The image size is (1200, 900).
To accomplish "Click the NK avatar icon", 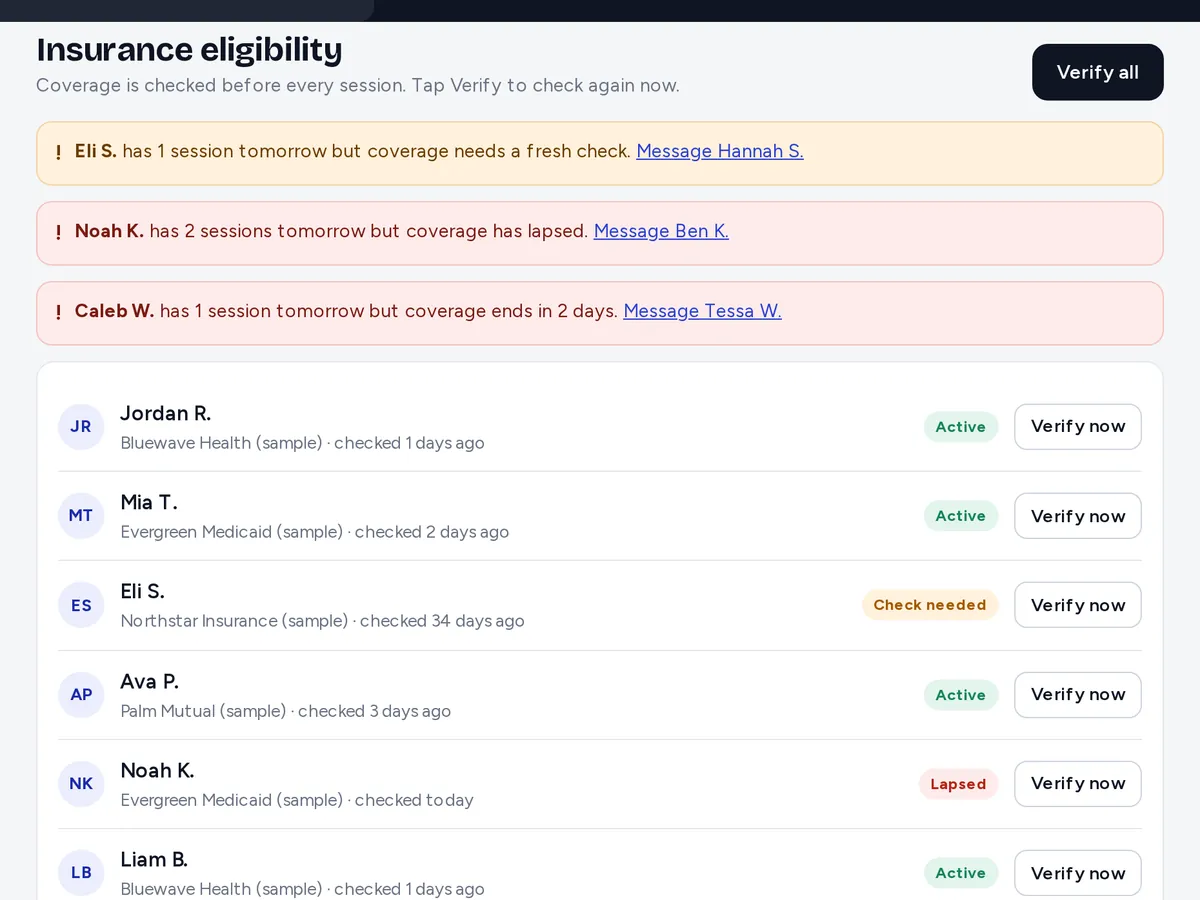I will [81, 784].
